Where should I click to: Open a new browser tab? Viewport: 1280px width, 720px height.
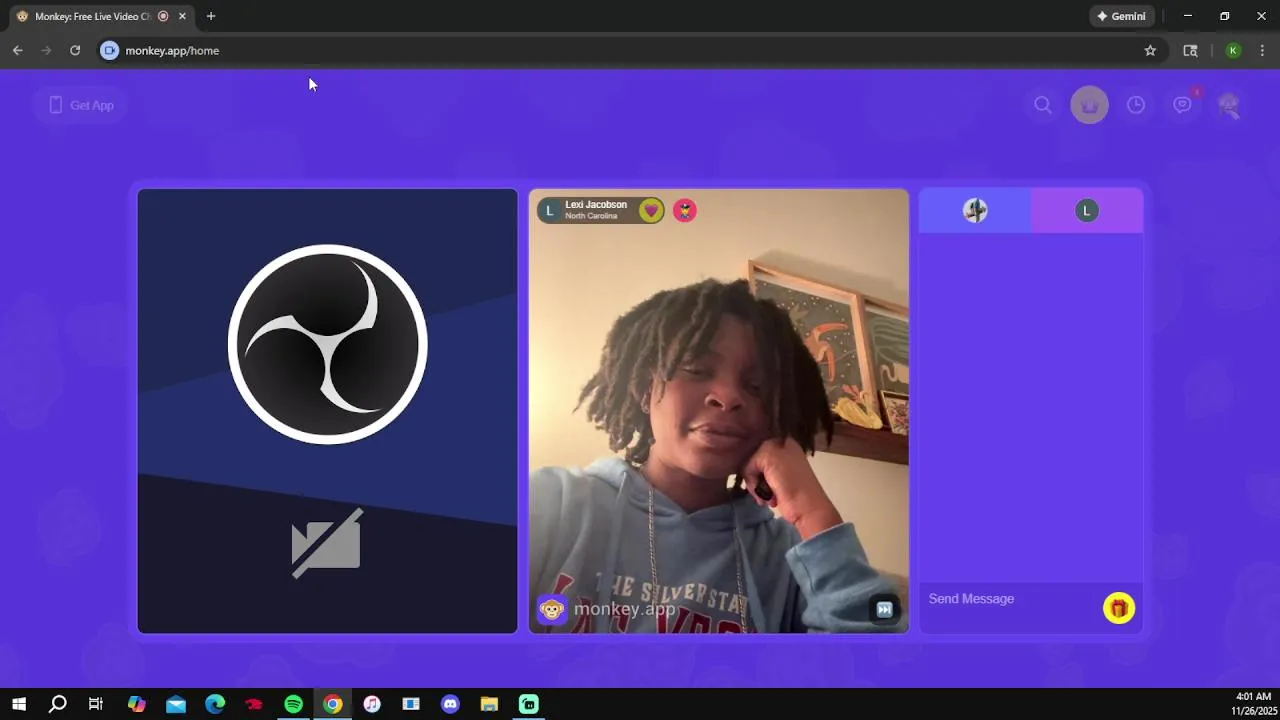click(210, 16)
